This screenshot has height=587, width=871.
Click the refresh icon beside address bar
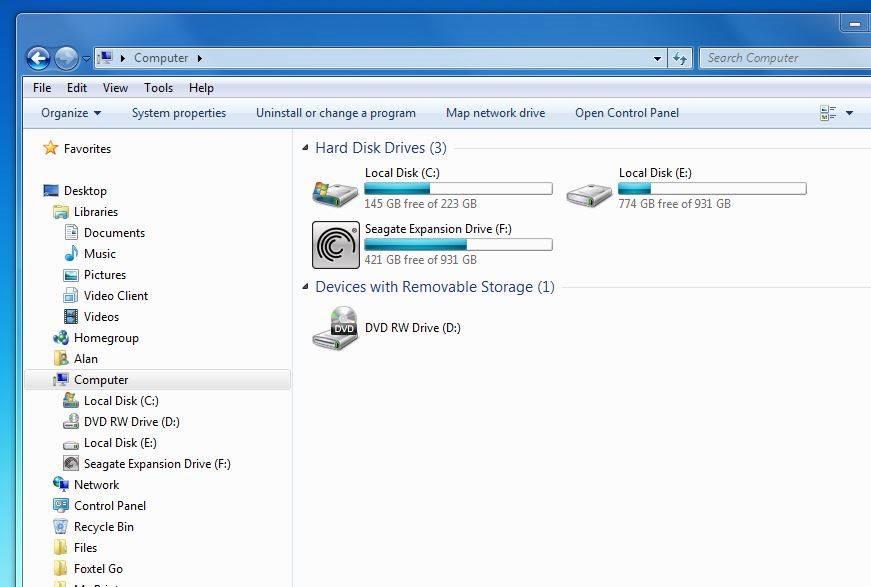(680, 58)
